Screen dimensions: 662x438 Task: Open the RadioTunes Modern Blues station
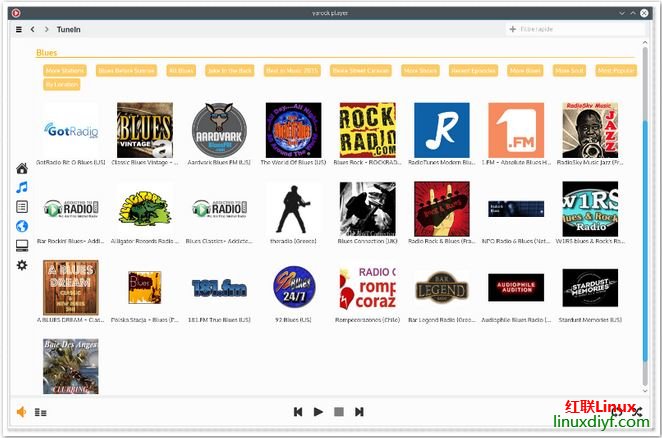[442, 130]
